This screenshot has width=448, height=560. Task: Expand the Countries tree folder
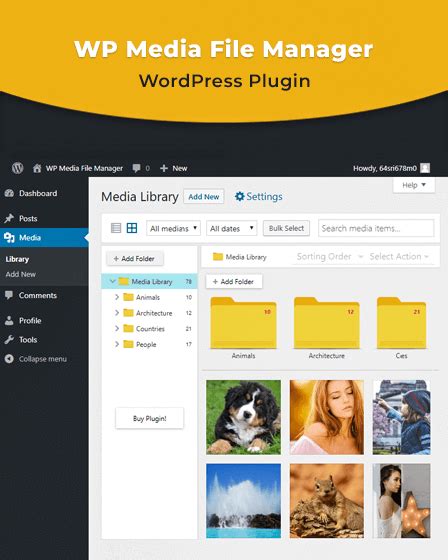click(117, 328)
